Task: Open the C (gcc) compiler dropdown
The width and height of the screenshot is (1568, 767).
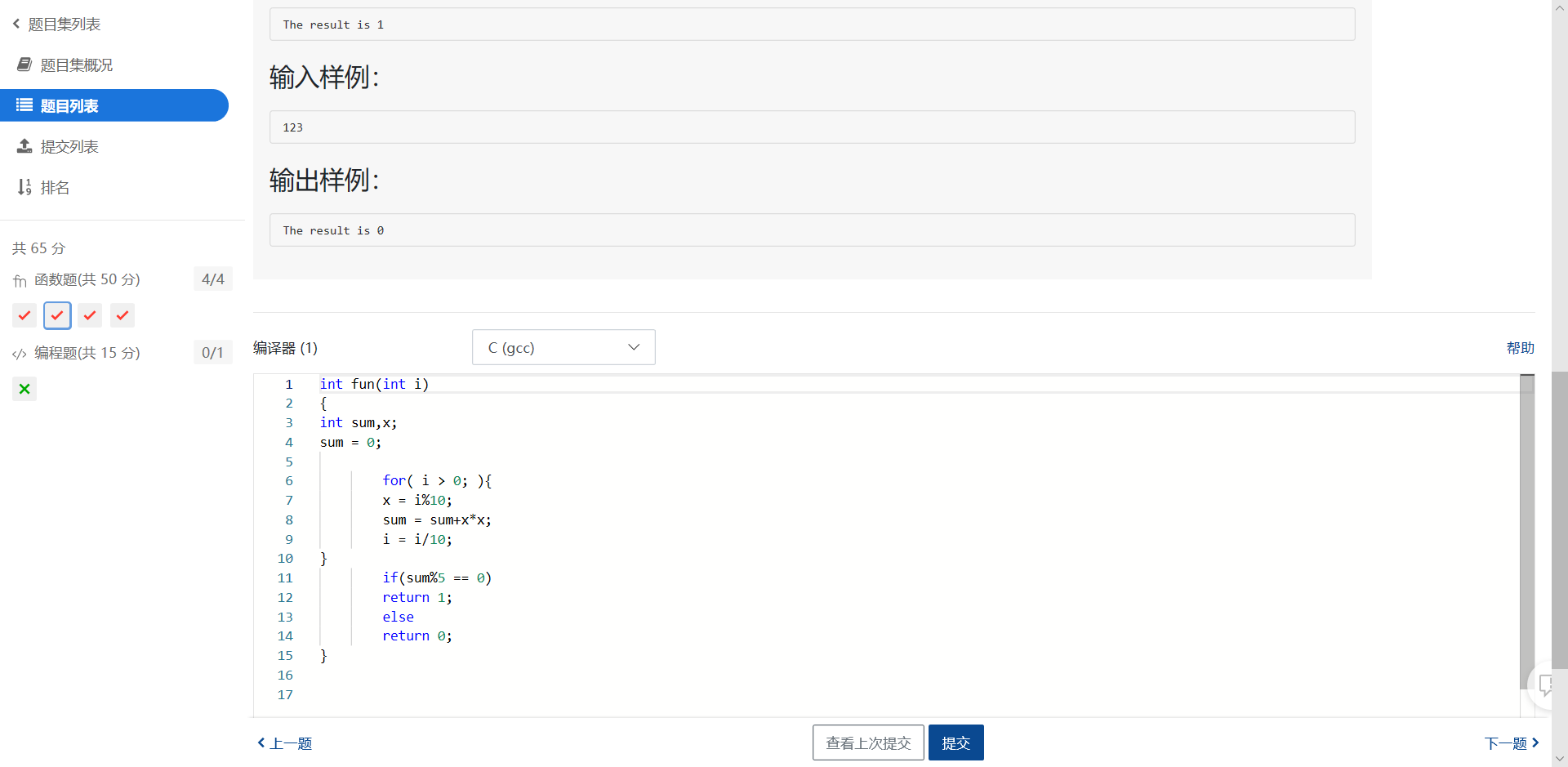Action: 563,347
